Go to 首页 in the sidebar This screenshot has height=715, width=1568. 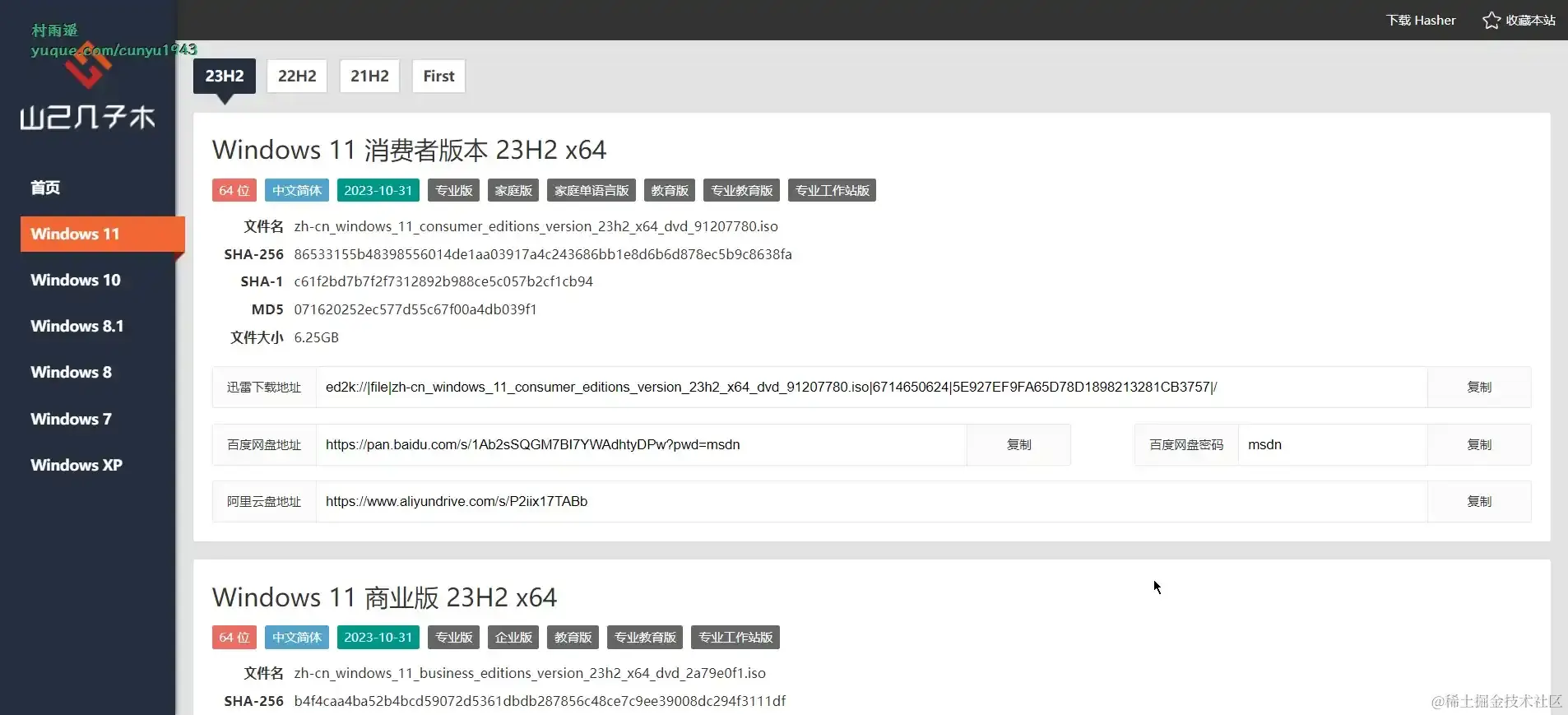(45, 188)
